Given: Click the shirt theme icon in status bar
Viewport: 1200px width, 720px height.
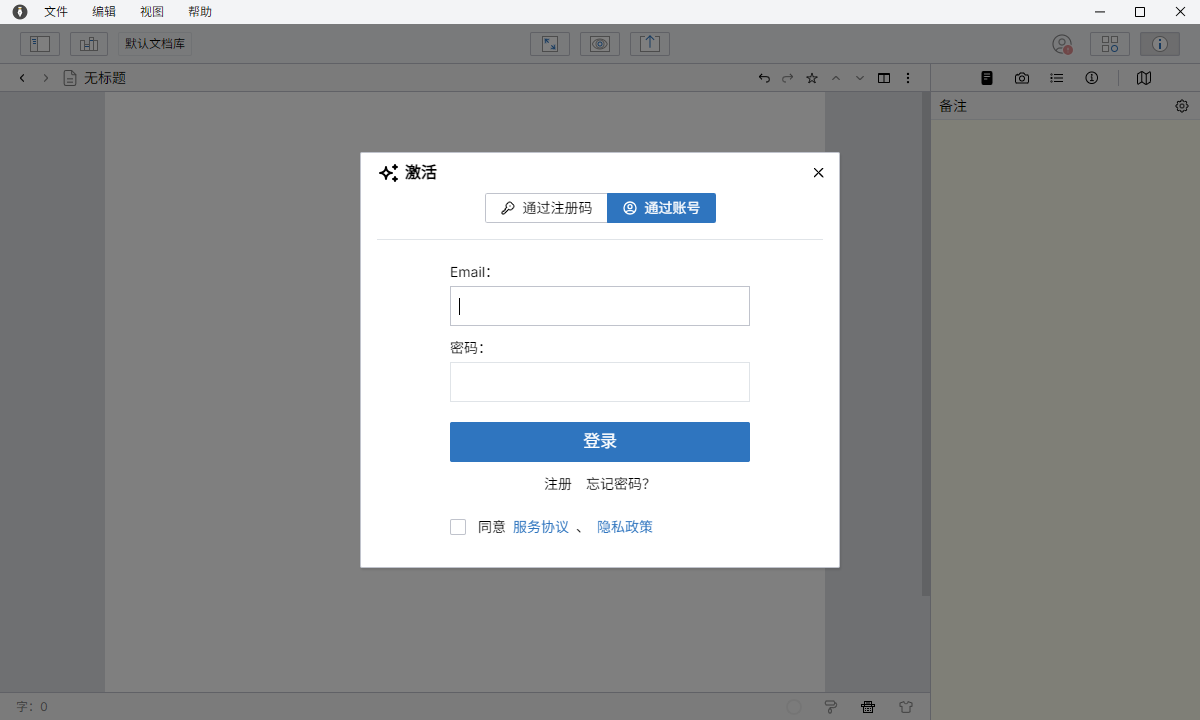Looking at the screenshot, I should [x=906, y=707].
